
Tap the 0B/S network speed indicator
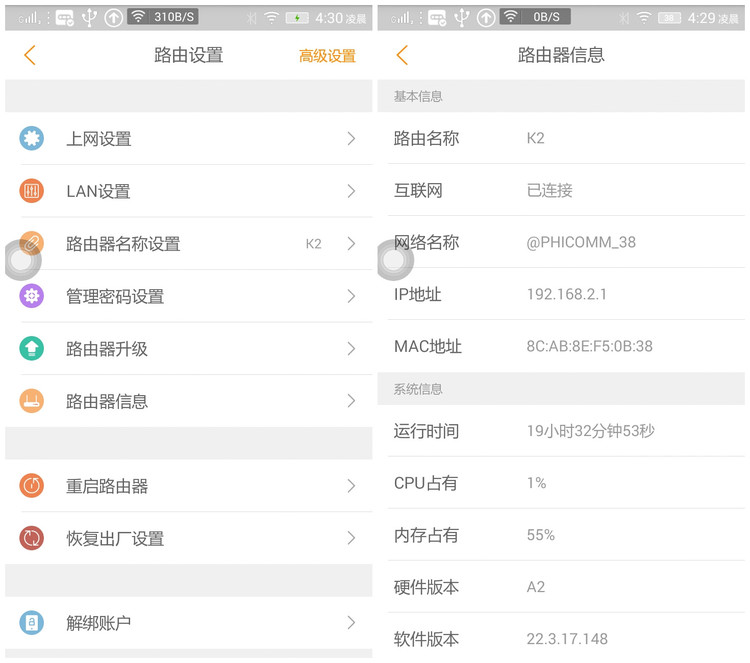click(x=535, y=17)
